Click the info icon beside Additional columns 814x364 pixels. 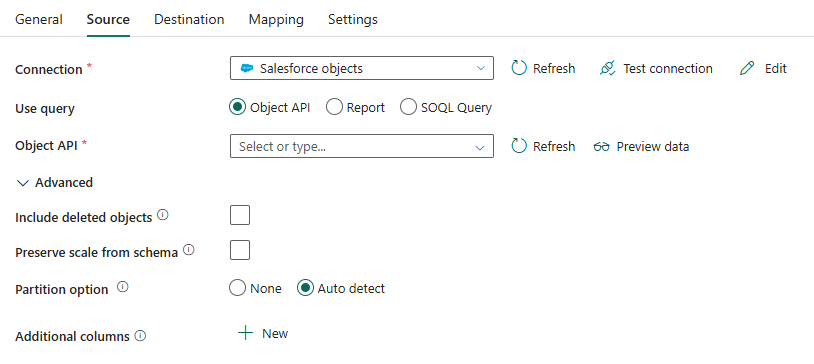(140, 335)
